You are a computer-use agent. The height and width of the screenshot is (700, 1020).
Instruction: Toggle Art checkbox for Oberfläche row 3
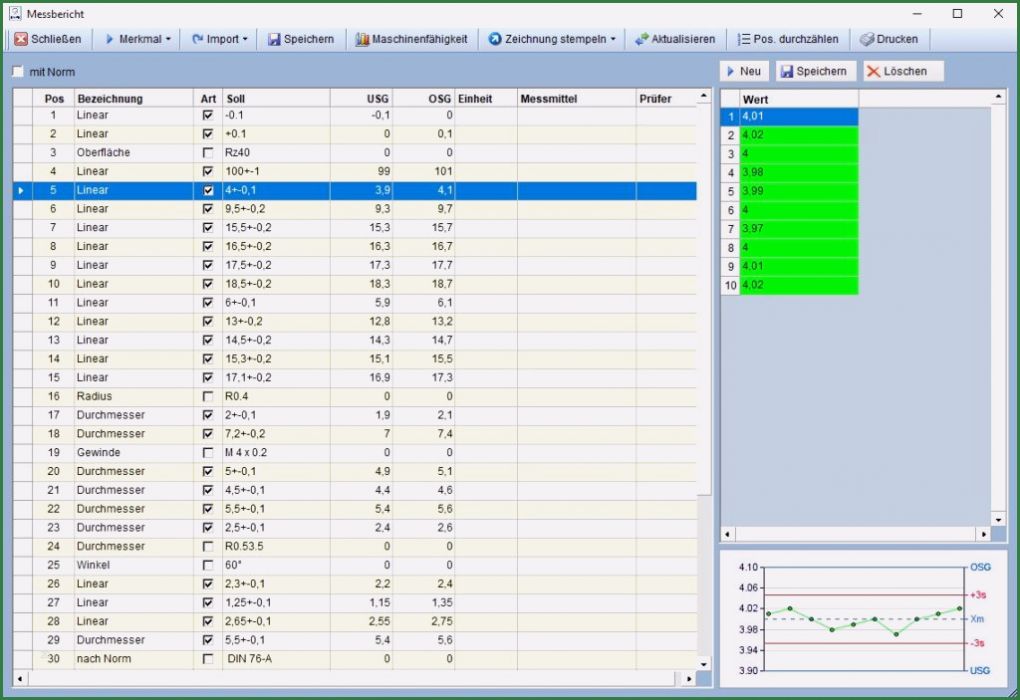pyautogui.click(x=208, y=153)
